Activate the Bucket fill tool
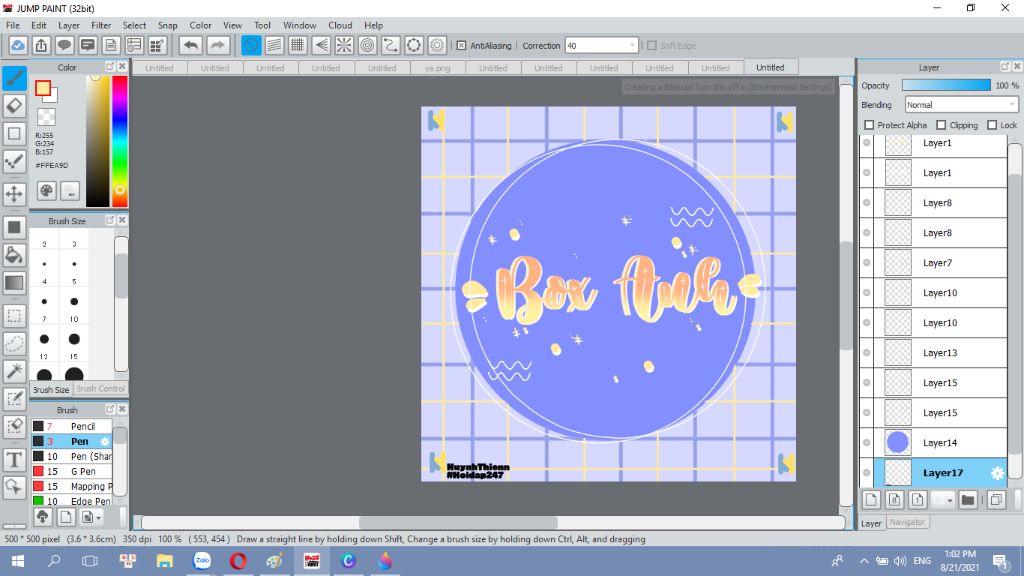This screenshot has height=576, width=1024. tap(14, 255)
